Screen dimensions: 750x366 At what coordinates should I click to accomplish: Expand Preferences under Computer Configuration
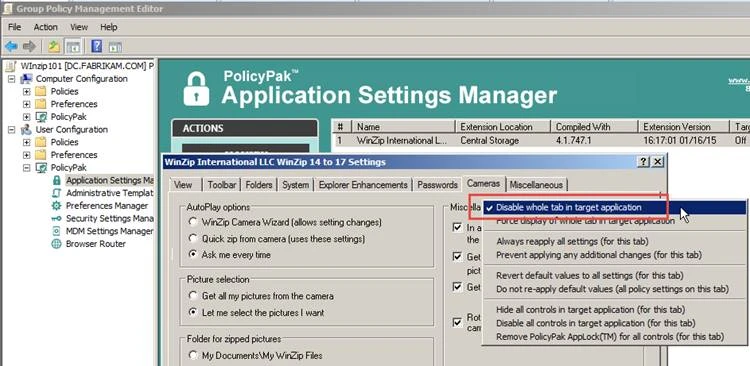(26, 104)
